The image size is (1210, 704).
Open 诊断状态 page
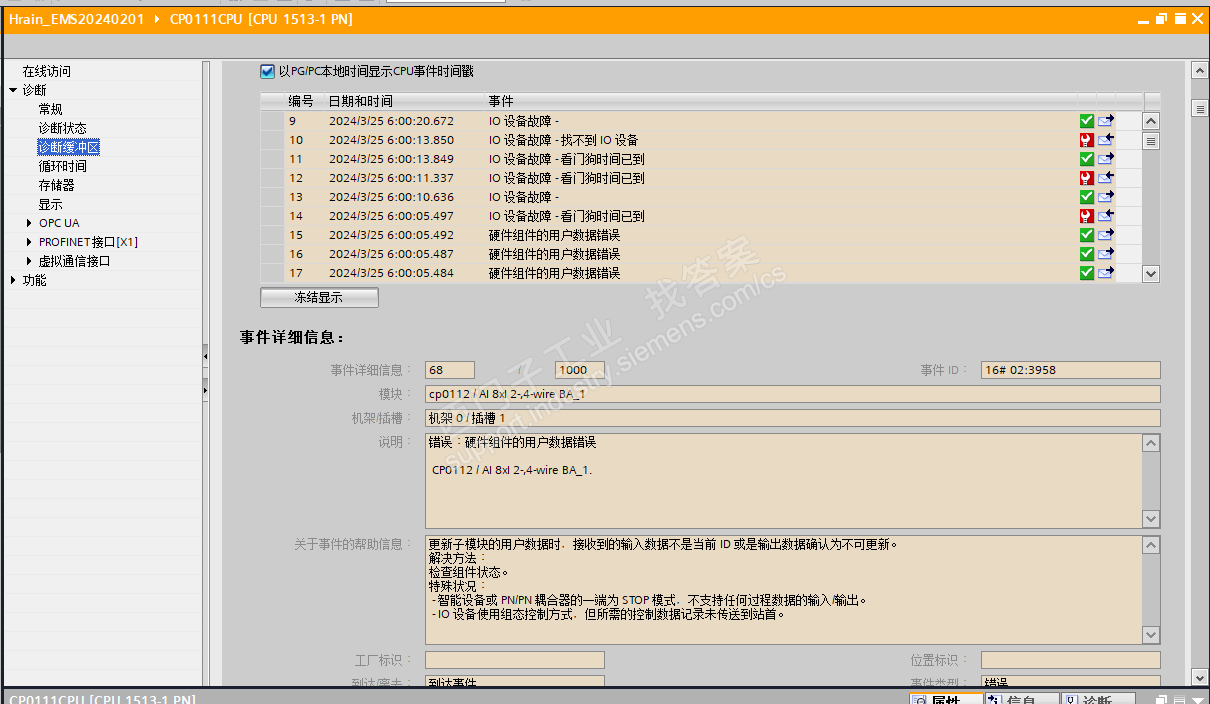pos(63,128)
